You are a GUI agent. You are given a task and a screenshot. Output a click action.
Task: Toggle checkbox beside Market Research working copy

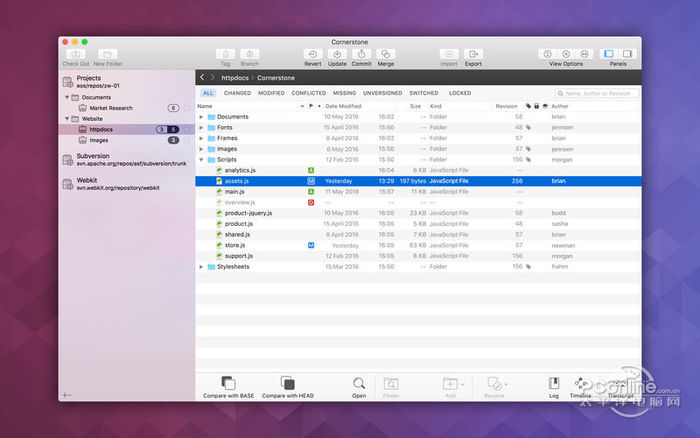pos(186,108)
